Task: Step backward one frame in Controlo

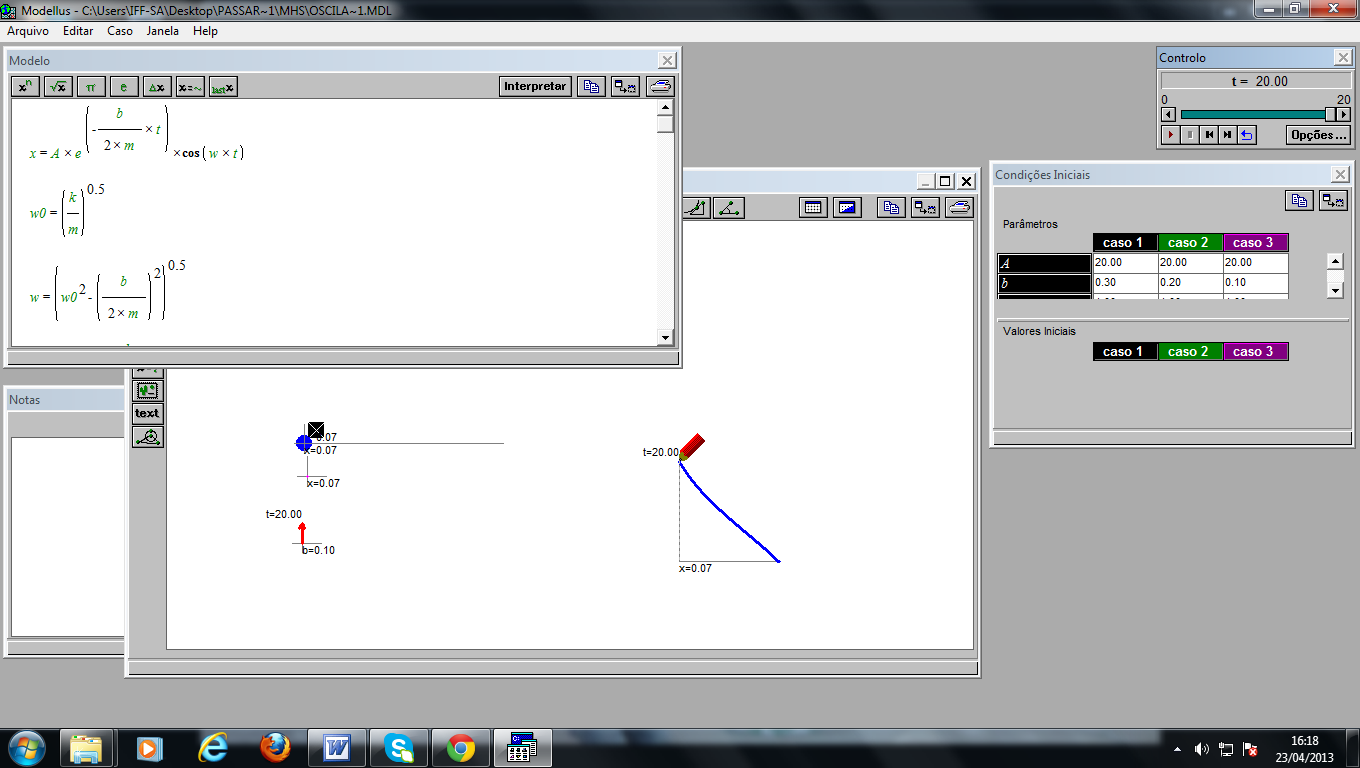Action: 1209,135
